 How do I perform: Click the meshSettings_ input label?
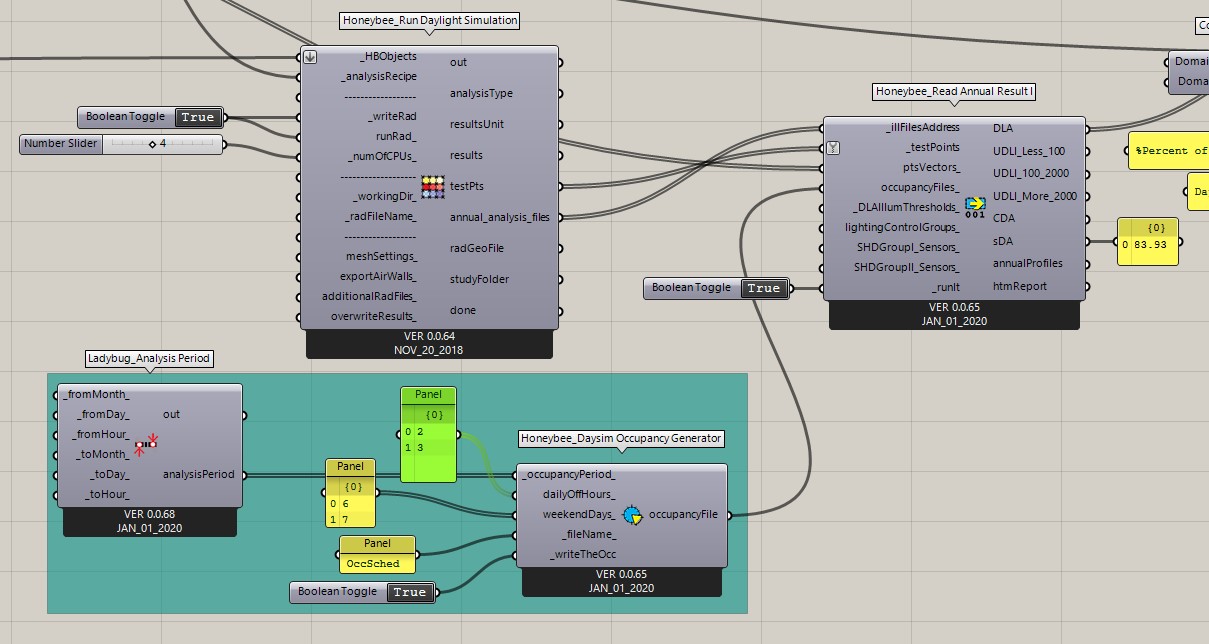tap(381, 256)
